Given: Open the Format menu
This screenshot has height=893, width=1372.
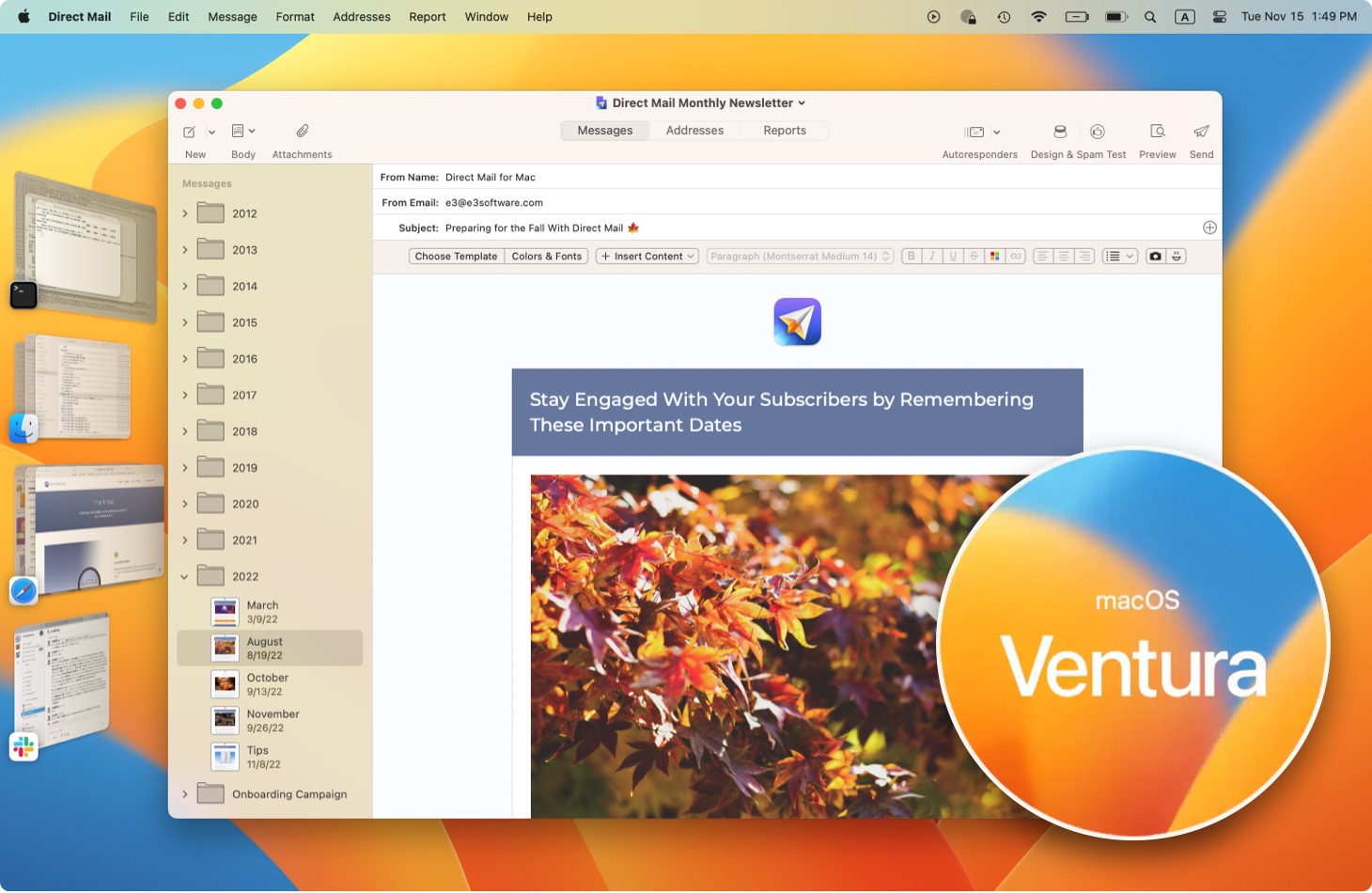Looking at the screenshot, I should tap(295, 17).
